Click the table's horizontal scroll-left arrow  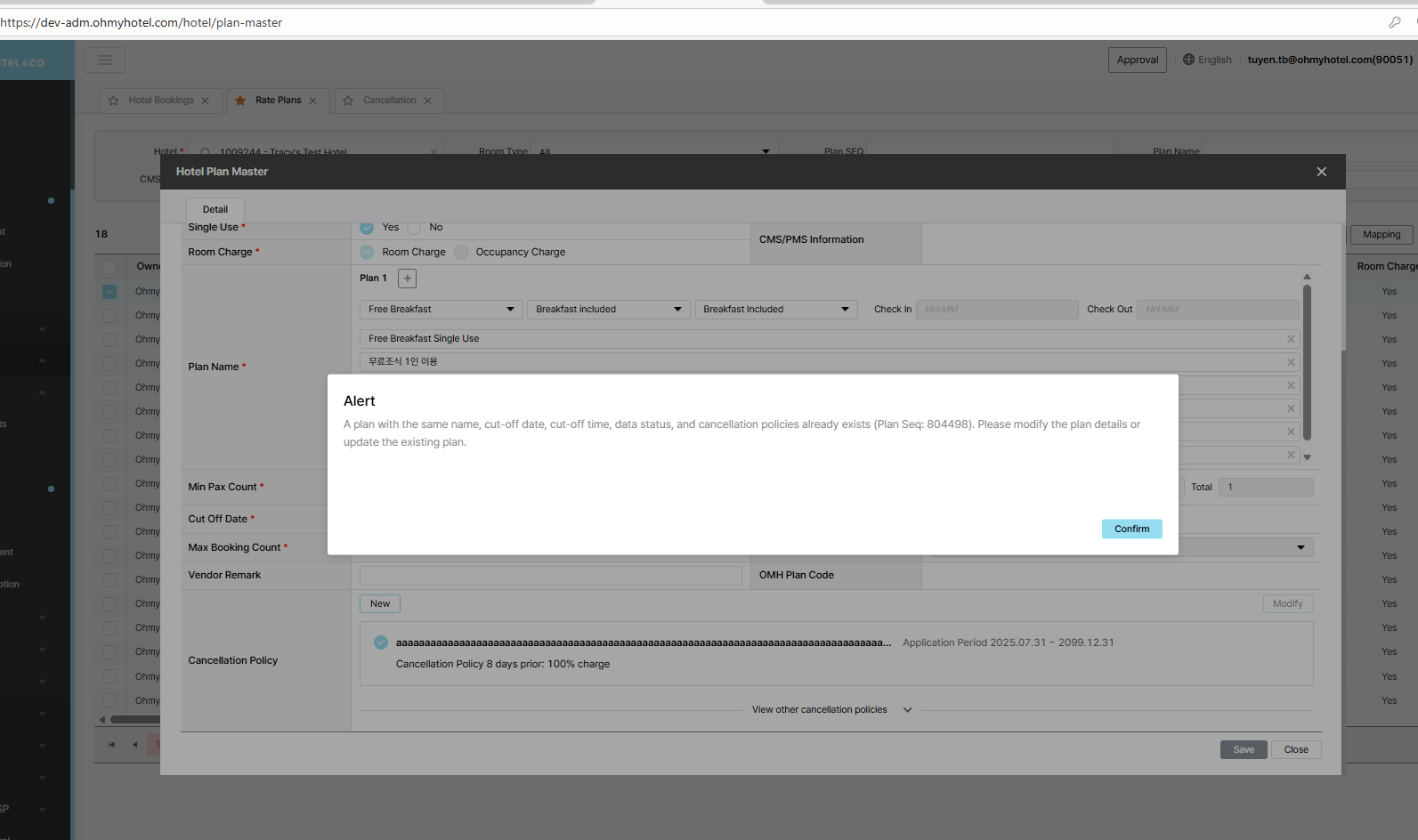102,720
